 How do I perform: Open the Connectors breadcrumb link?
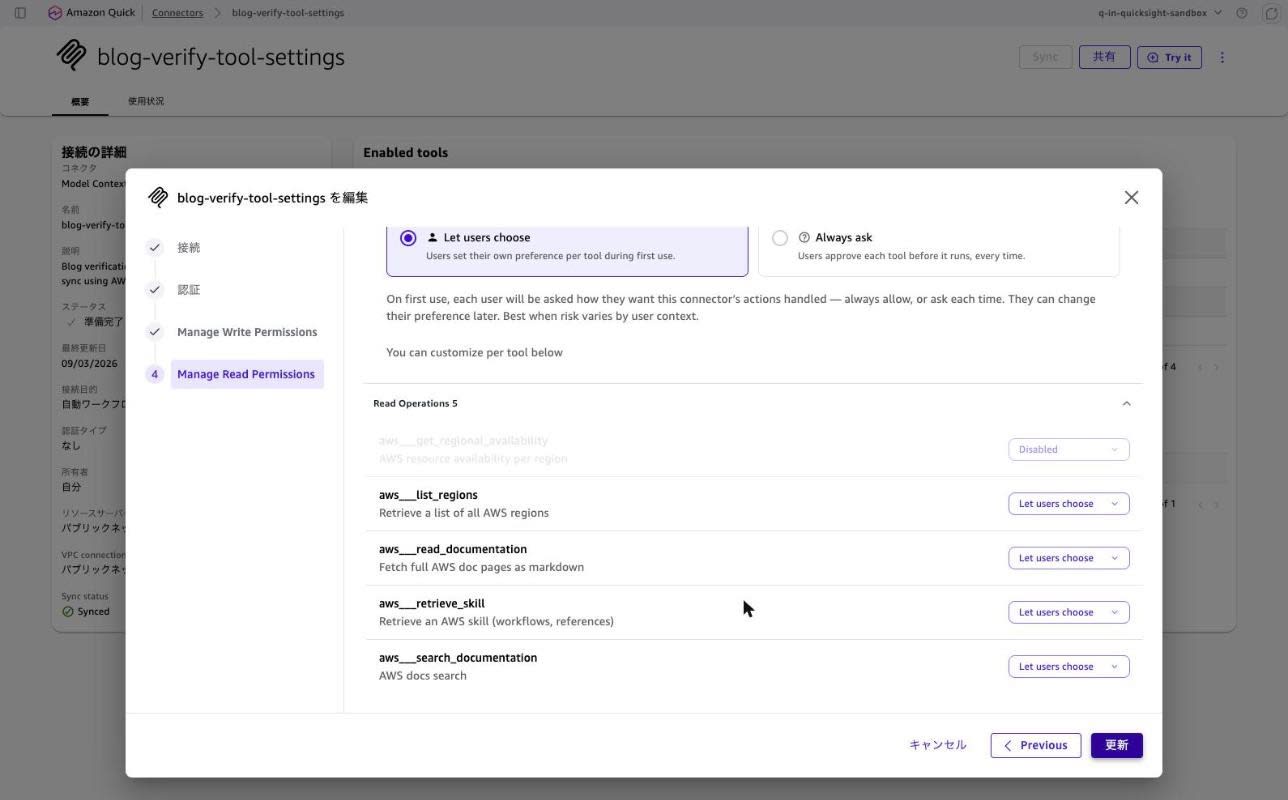pos(177,13)
